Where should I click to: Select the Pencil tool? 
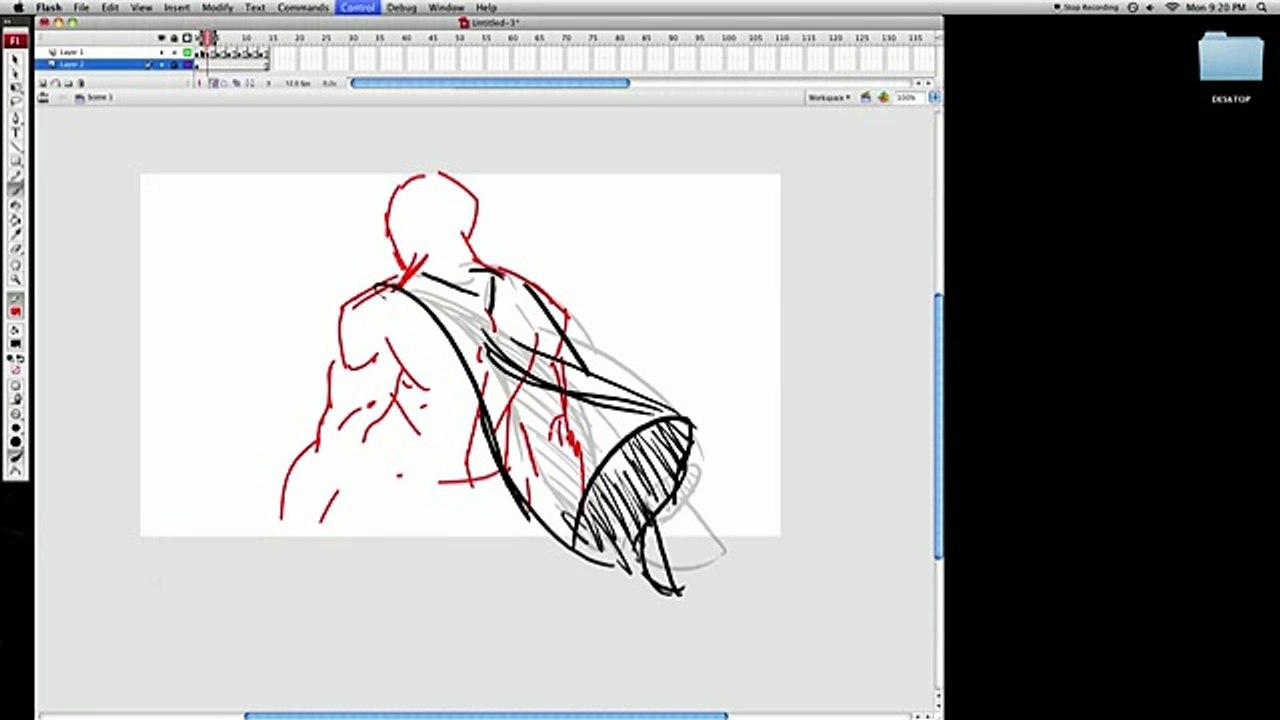click(15, 174)
